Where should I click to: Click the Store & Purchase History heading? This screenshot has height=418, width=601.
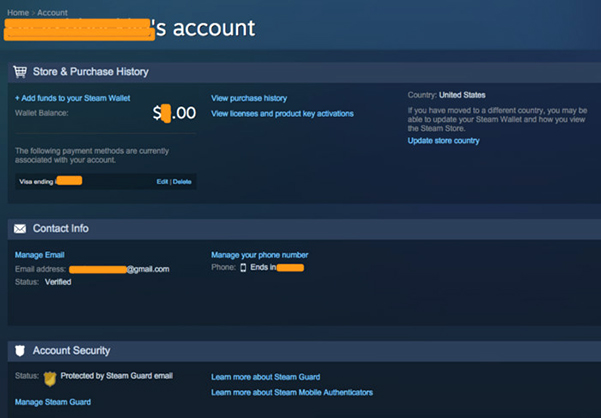91,72
